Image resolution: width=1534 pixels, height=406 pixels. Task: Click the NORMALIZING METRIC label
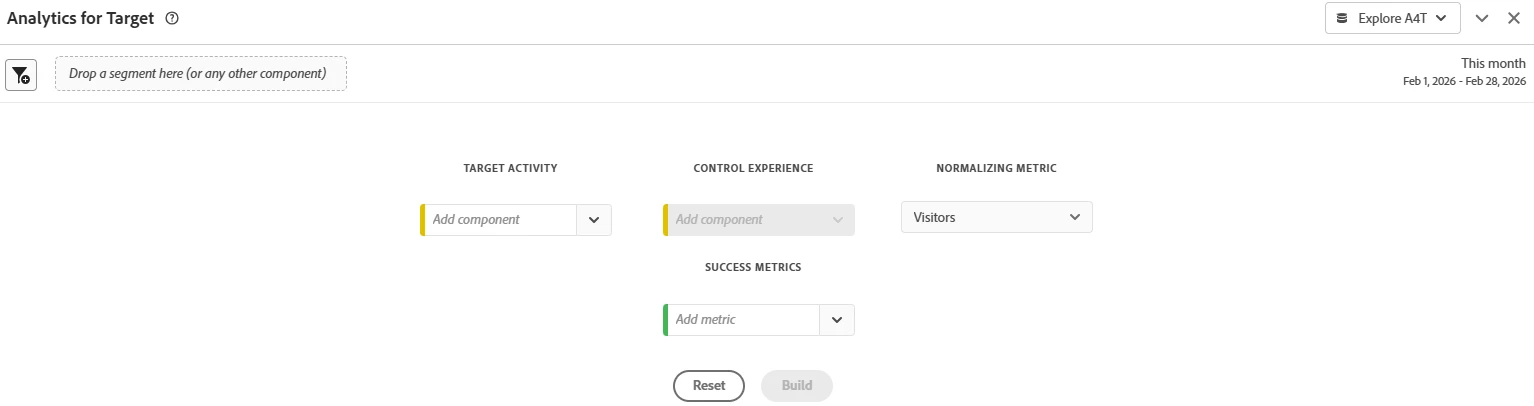tap(997, 168)
